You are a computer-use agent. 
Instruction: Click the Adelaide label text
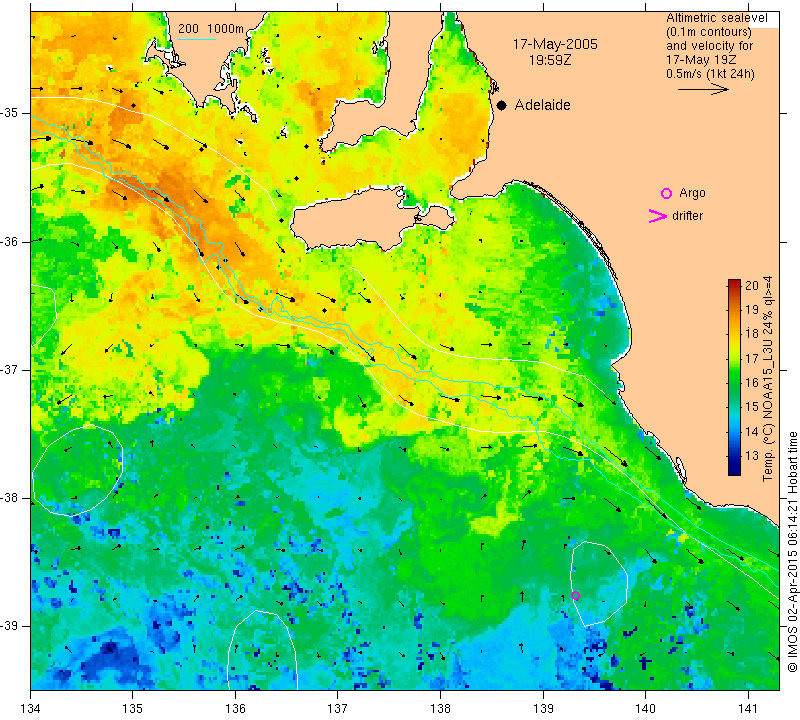click(542, 105)
